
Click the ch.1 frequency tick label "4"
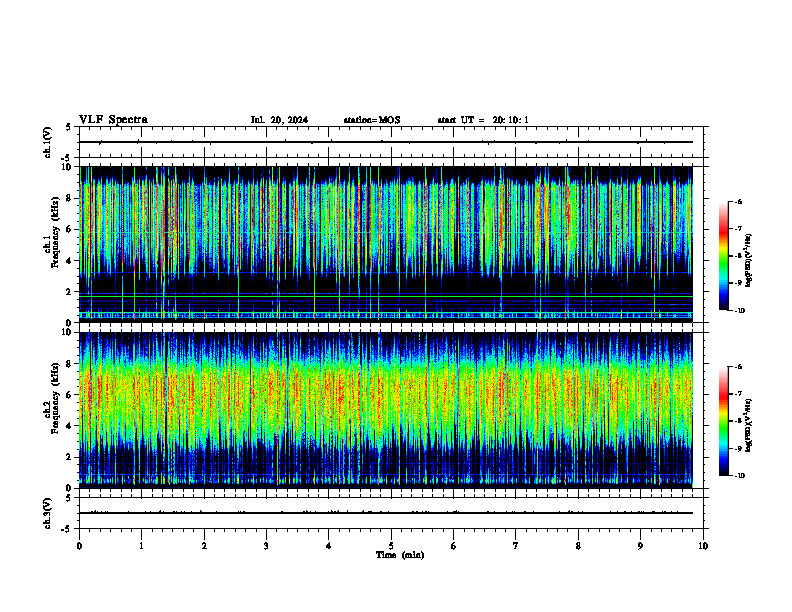[x=70, y=261]
